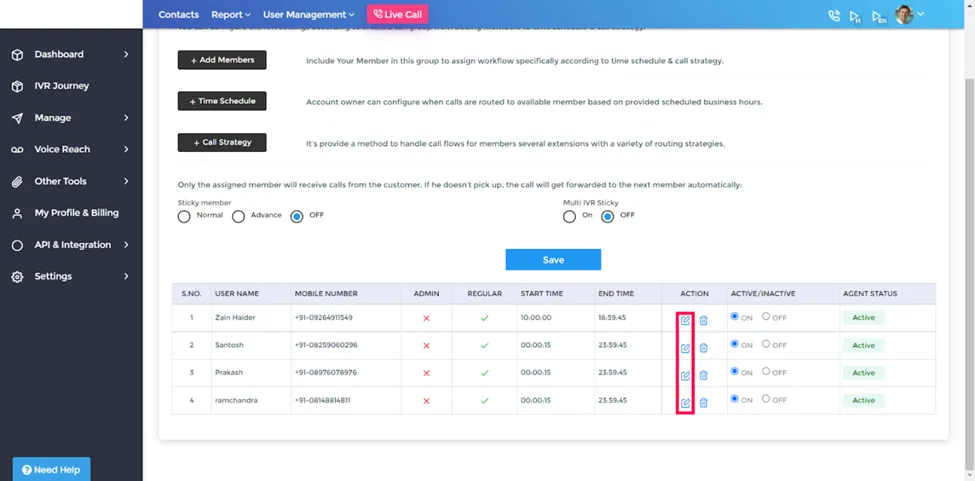
Task: Open the Report dropdown menu
Action: (x=231, y=14)
